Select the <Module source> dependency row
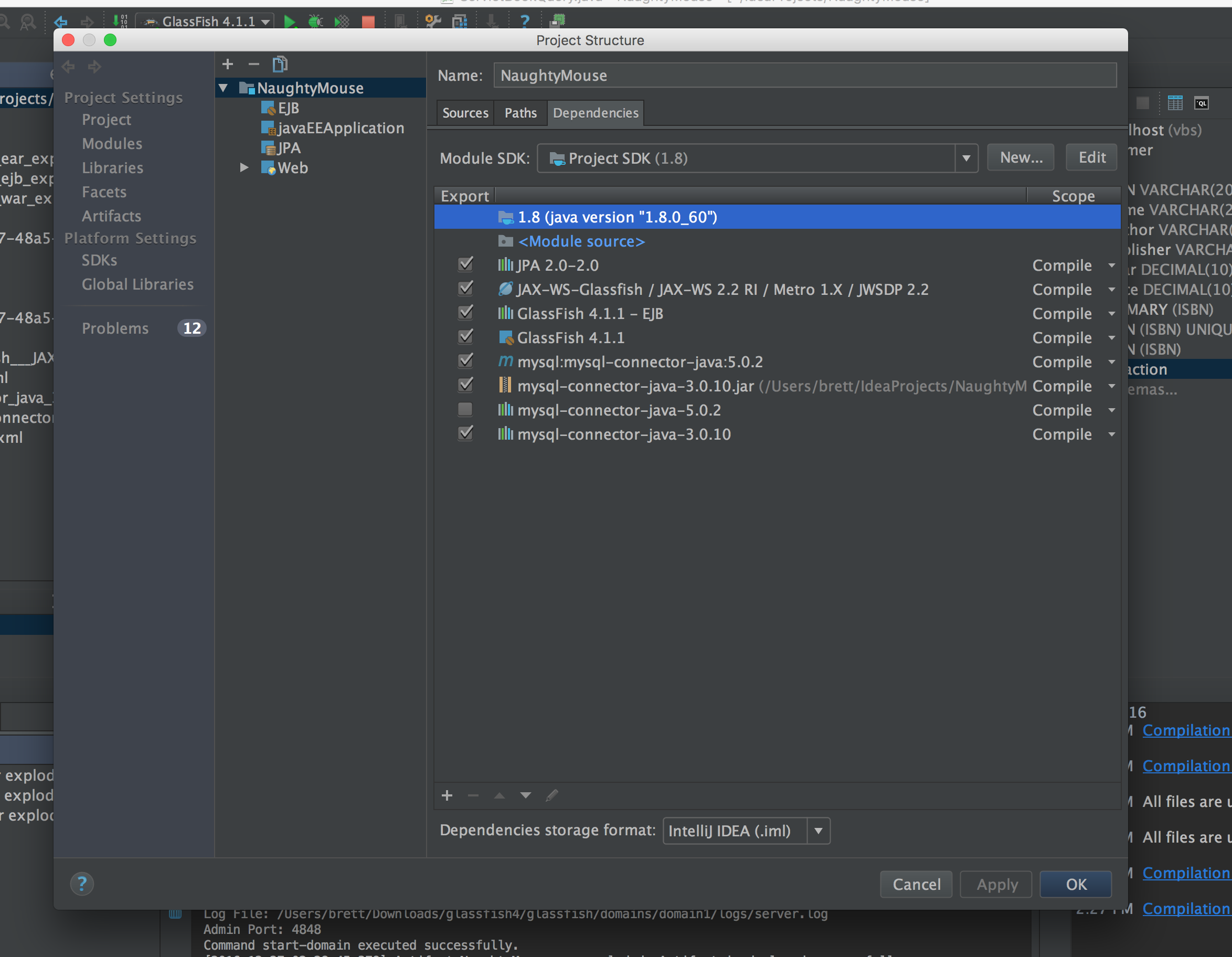 click(777, 241)
